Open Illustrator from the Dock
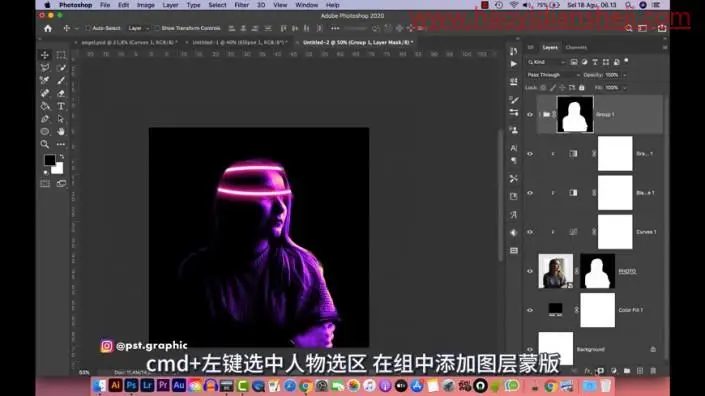Viewport: 705px width, 396px height. tap(116, 385)
